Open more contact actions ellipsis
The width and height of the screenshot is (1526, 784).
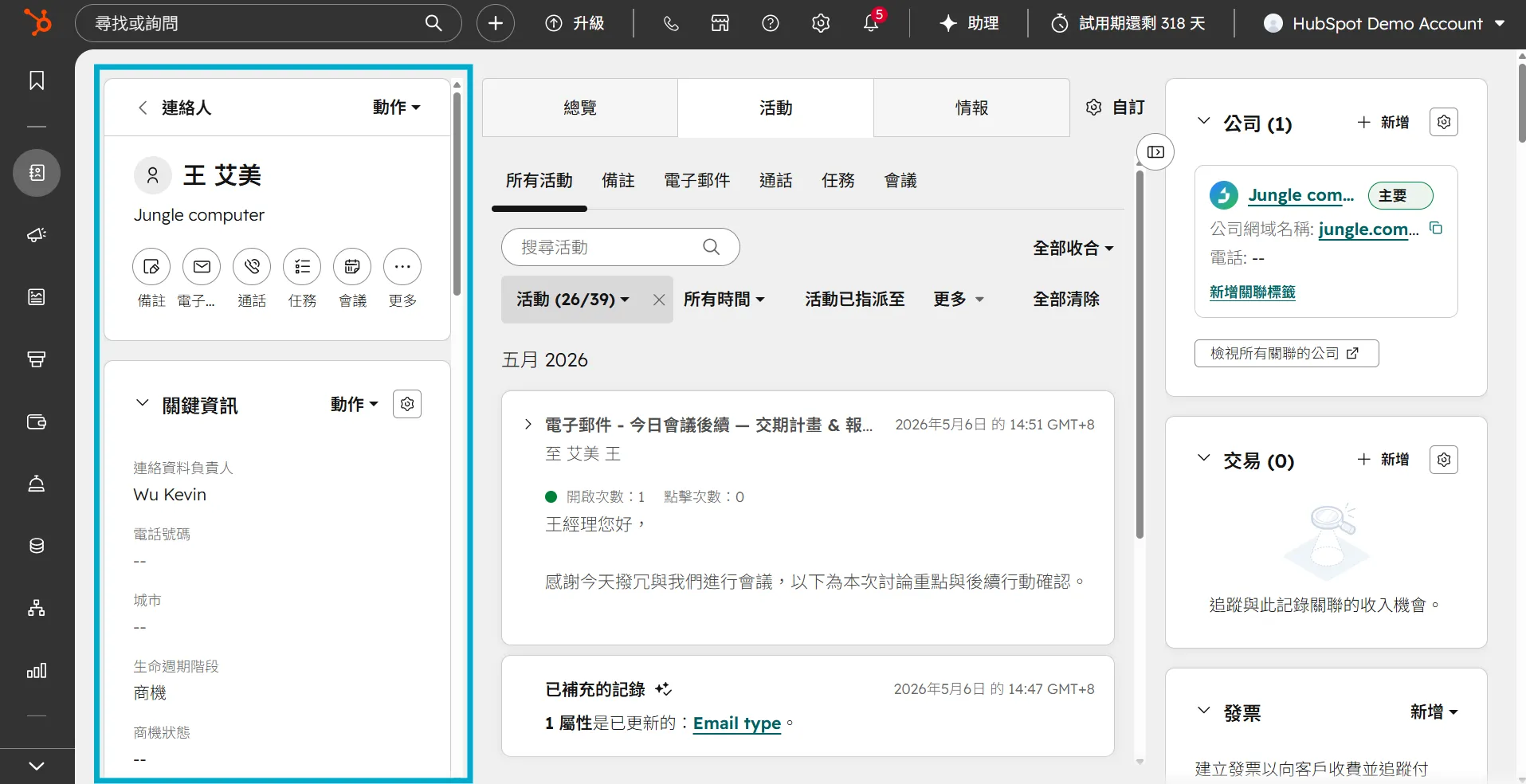click(402, 267)
